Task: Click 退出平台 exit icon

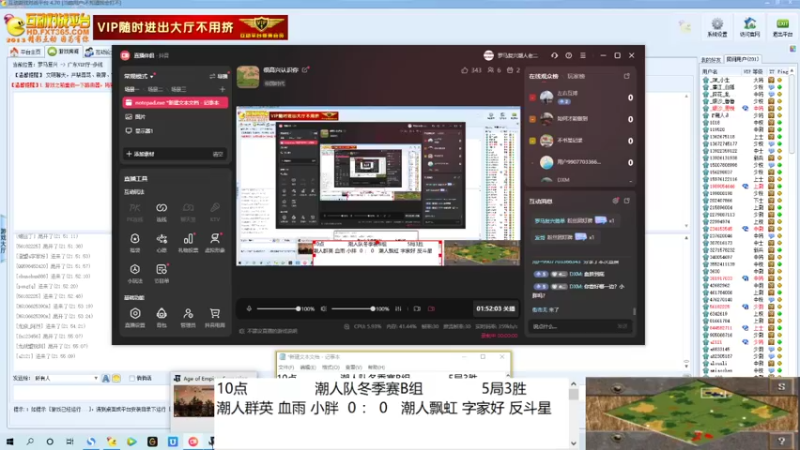Action: (782, 28)
